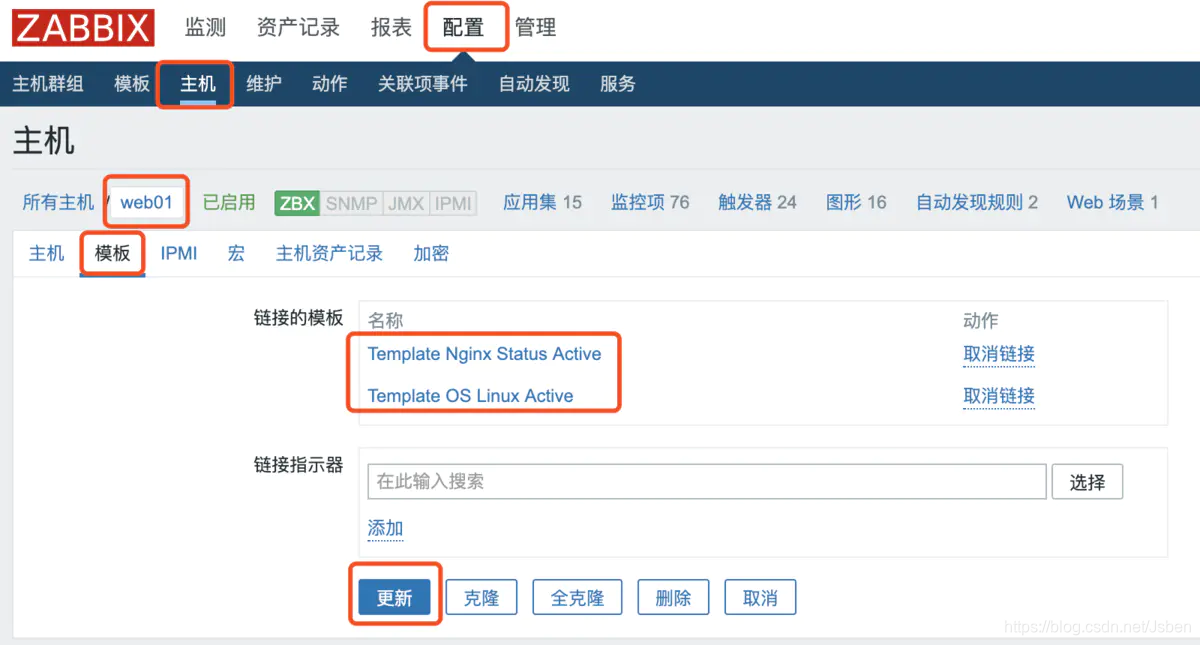Open the 资产记录 top menu
1200x645 pixels.
click(x=298, y=28)
